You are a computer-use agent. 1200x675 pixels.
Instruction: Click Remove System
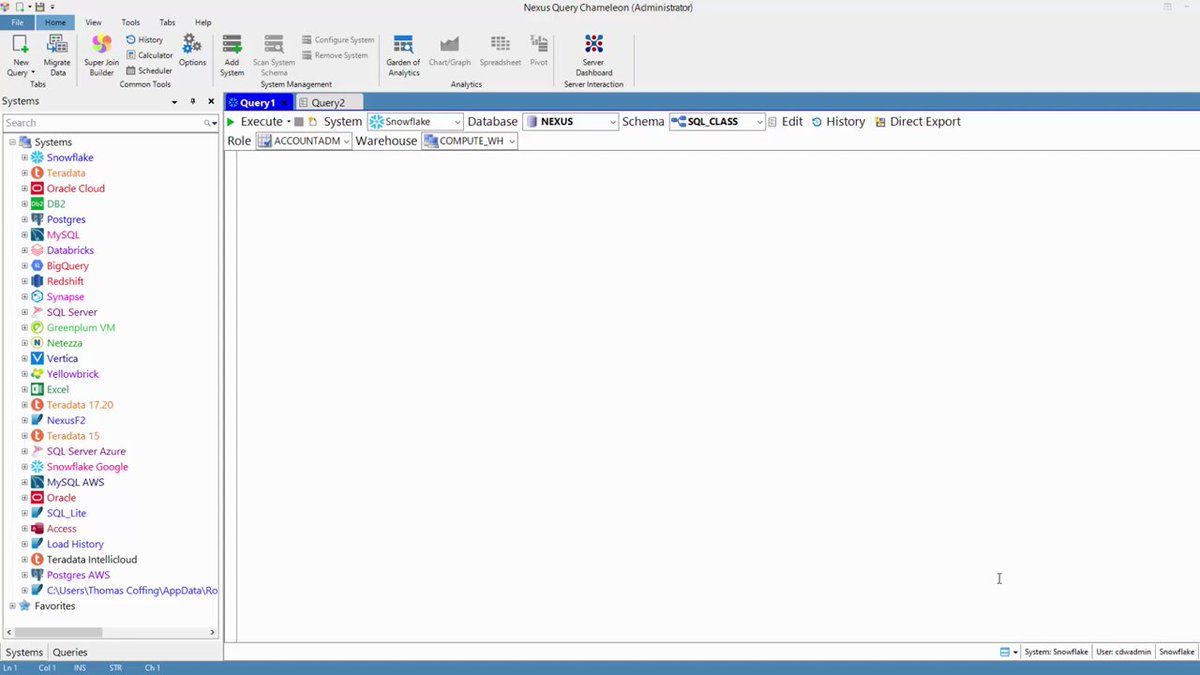[x=335, y=56]
